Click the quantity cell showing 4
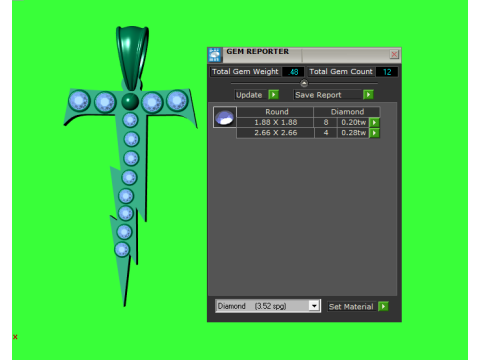 (326, 133)
